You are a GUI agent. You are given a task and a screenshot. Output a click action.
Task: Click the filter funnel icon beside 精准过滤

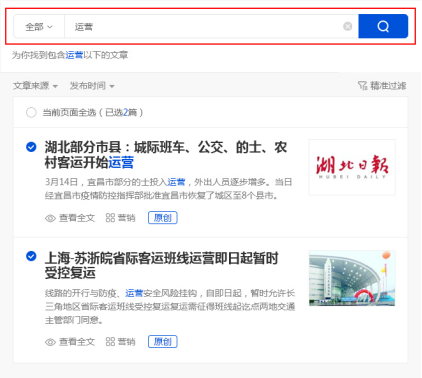click(362, 86)
